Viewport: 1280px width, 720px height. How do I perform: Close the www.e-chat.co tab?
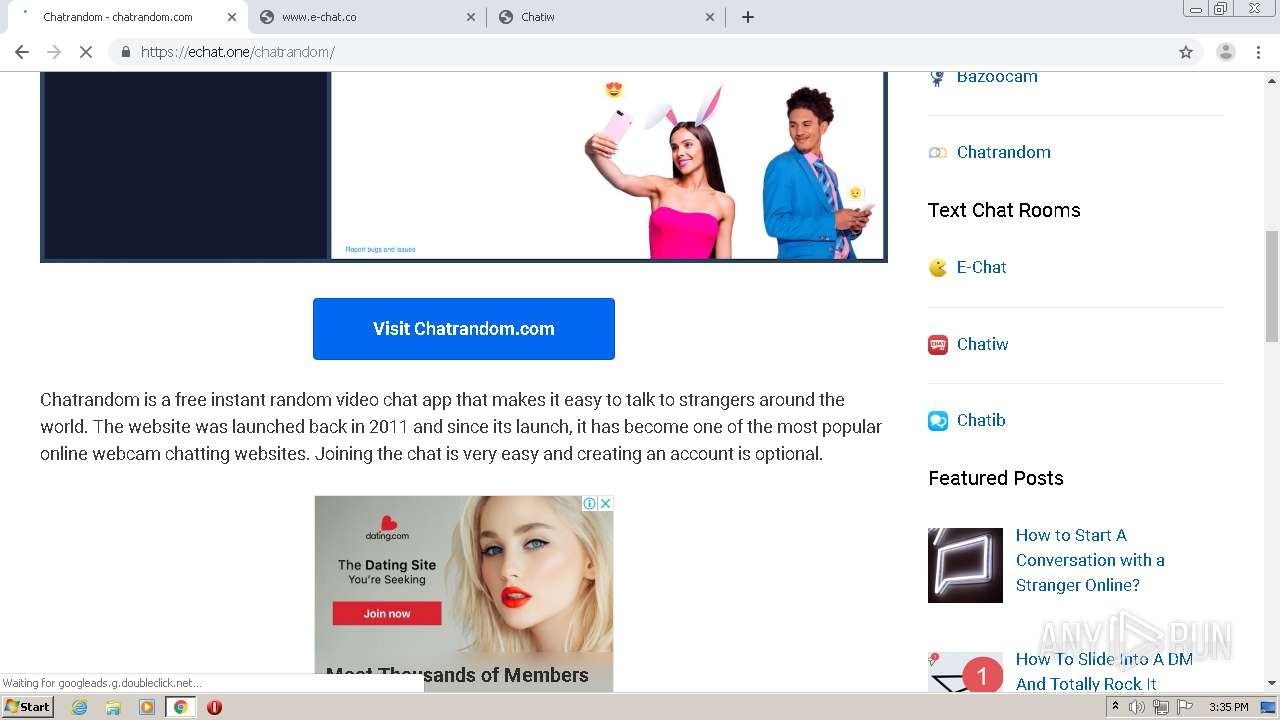471,17
